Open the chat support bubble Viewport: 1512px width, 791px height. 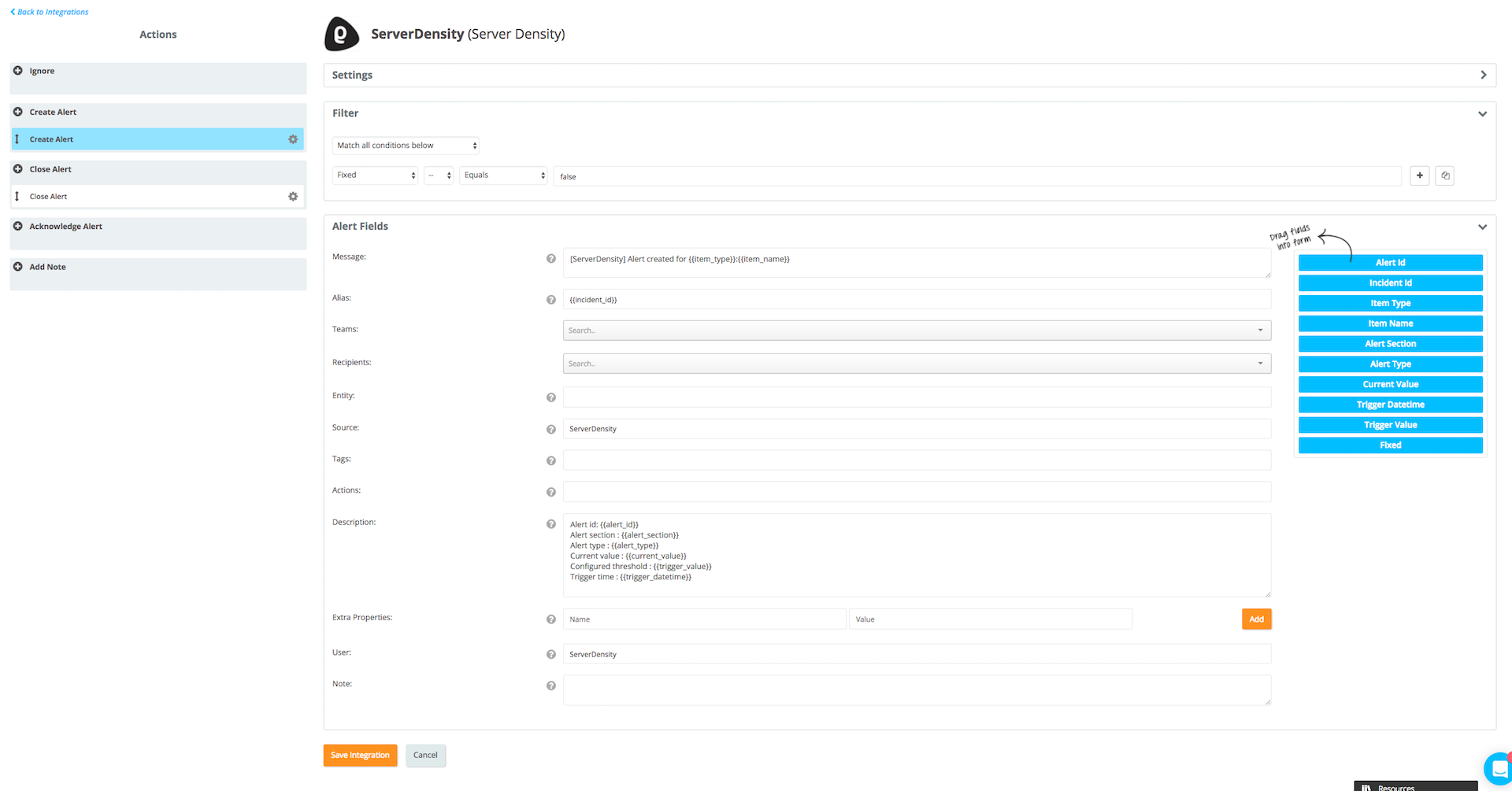pos(1499,768)
